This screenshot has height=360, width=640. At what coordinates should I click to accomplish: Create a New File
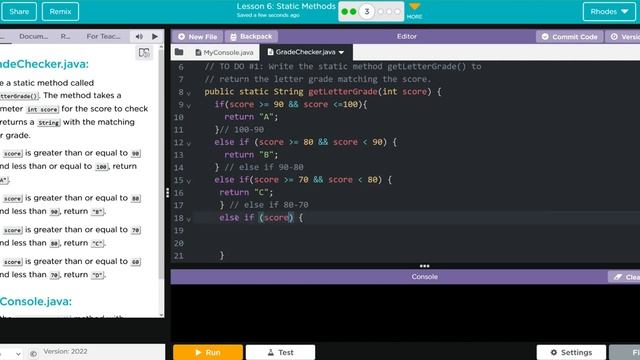click(x=198, y=36)
